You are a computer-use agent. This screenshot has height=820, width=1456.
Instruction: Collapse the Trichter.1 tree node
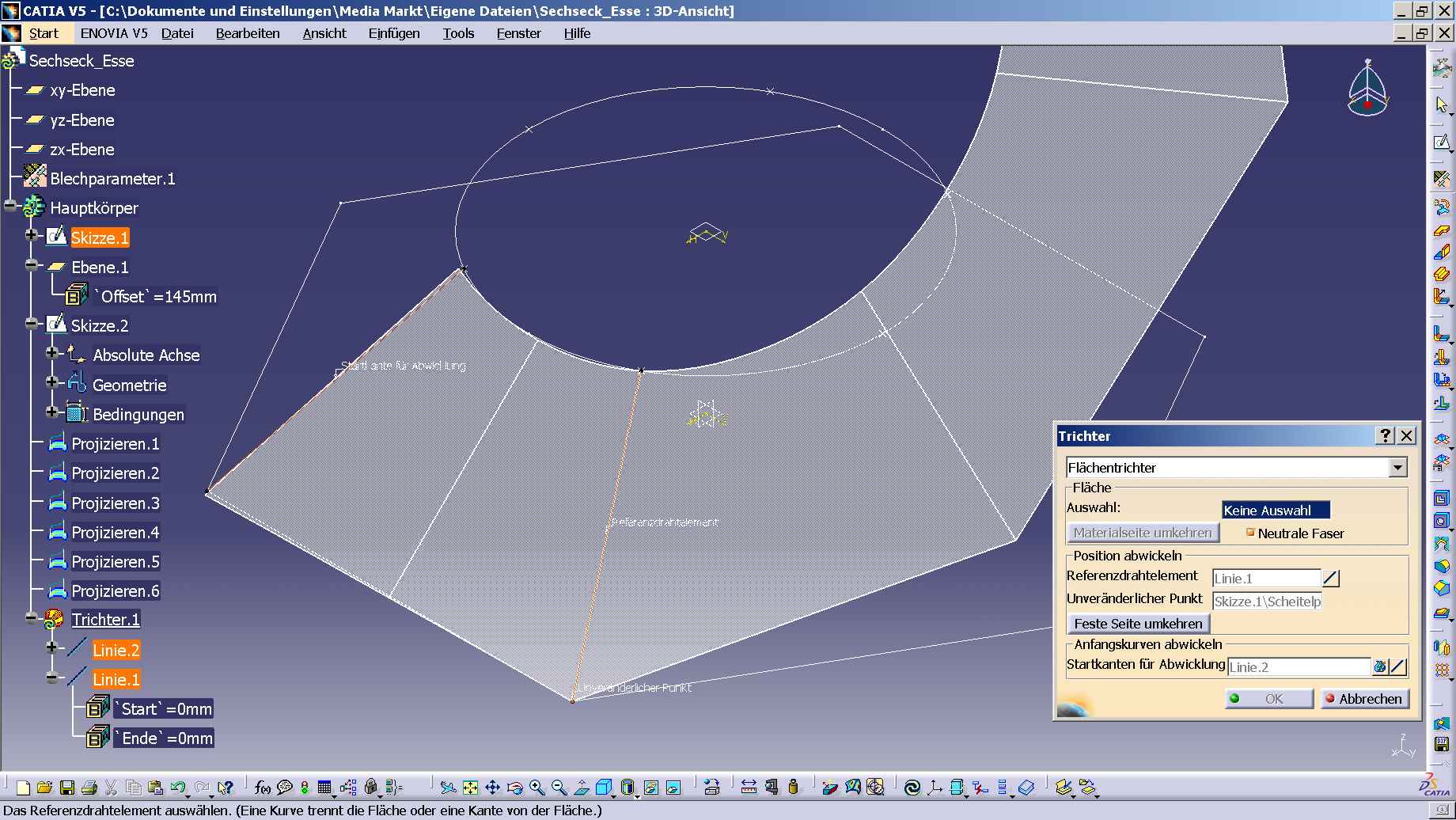(x=32, y=617)
